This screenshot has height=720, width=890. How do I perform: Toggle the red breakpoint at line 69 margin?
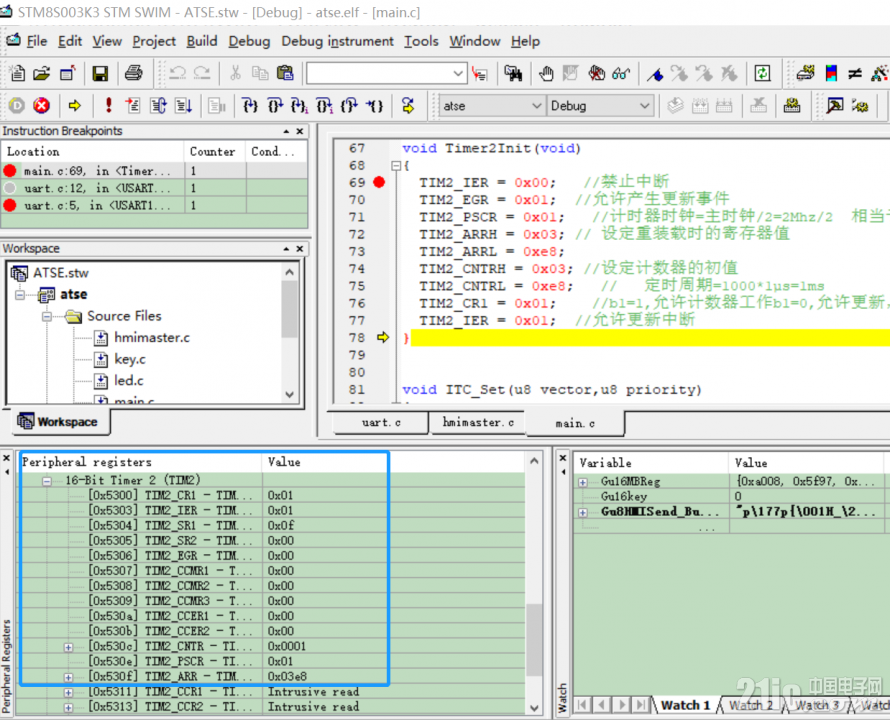pyautogui.click(x=379, y=182)
